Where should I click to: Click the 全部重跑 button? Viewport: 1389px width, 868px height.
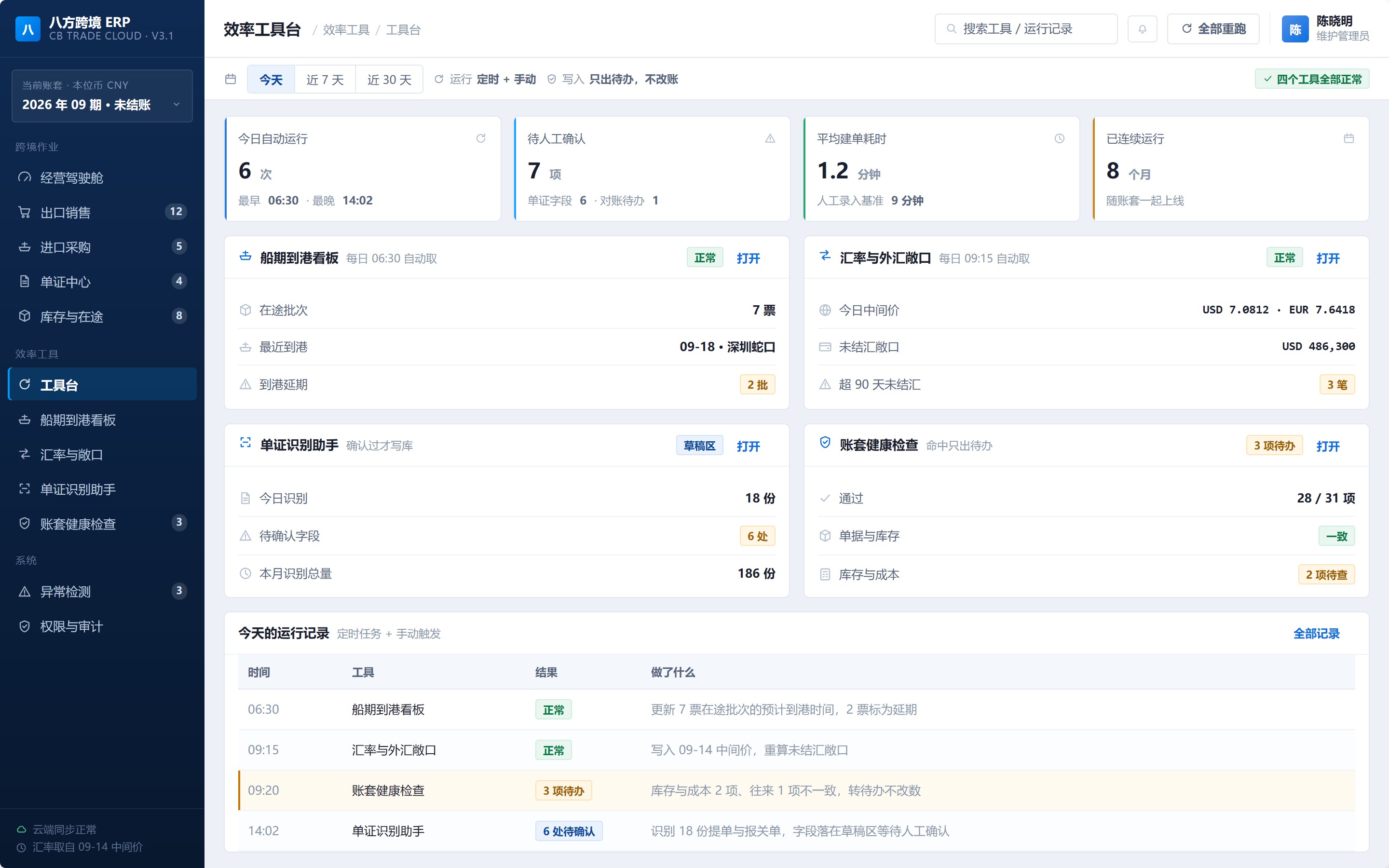(x=1213, y=29)
